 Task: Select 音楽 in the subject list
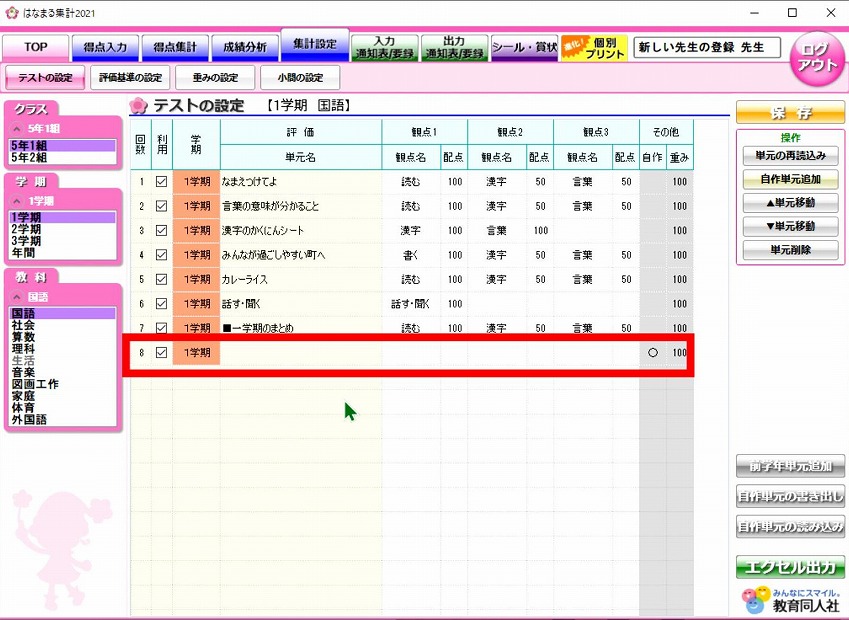click(63, 373)
